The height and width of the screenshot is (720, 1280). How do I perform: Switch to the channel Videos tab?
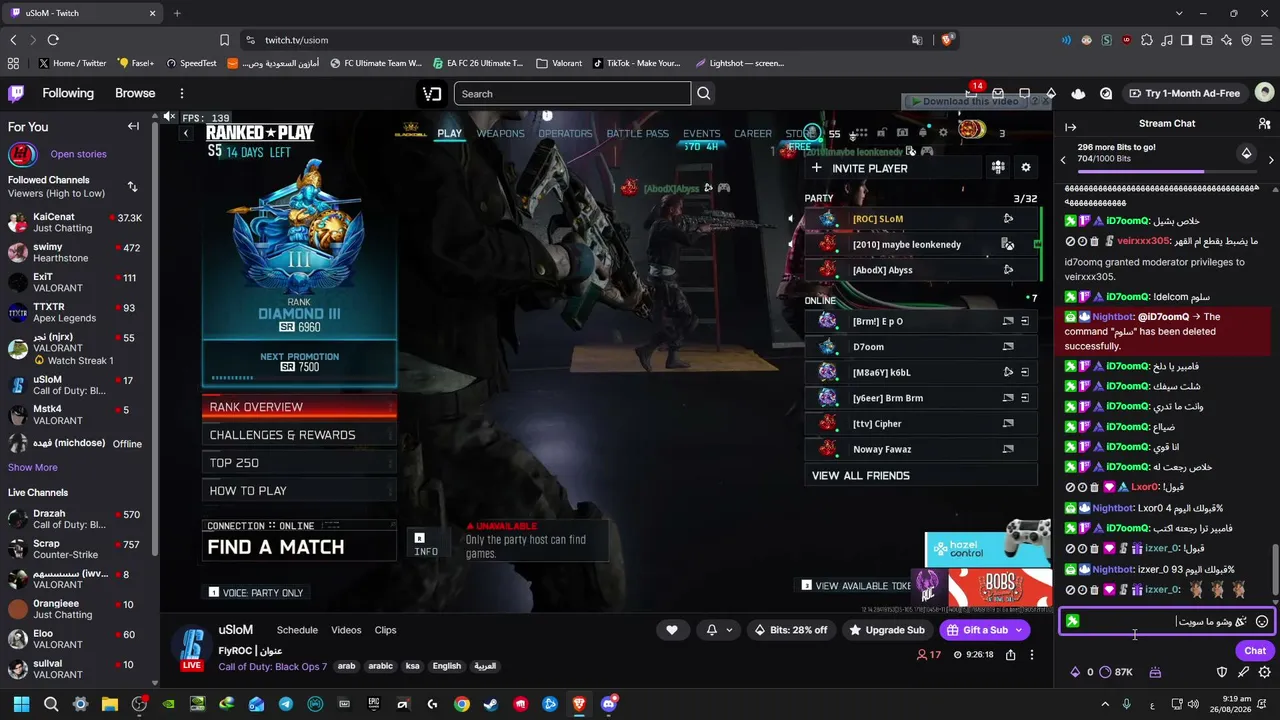tap(346, 630)
